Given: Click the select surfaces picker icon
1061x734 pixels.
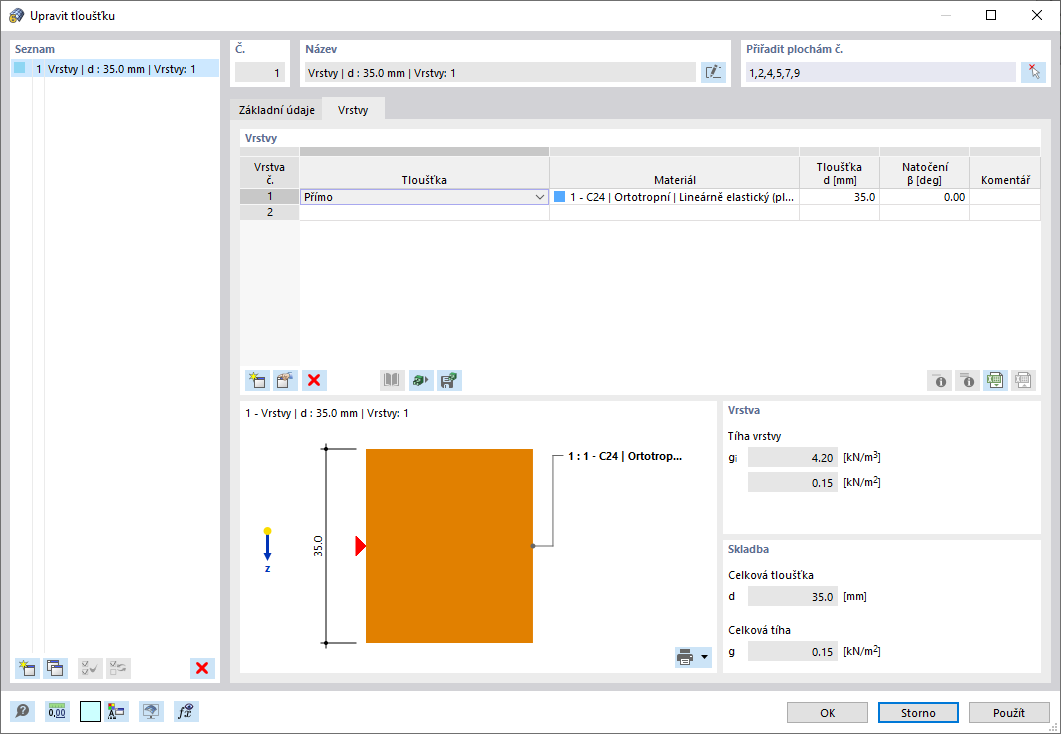Looking at the screenshot, I should (1033, 72).
